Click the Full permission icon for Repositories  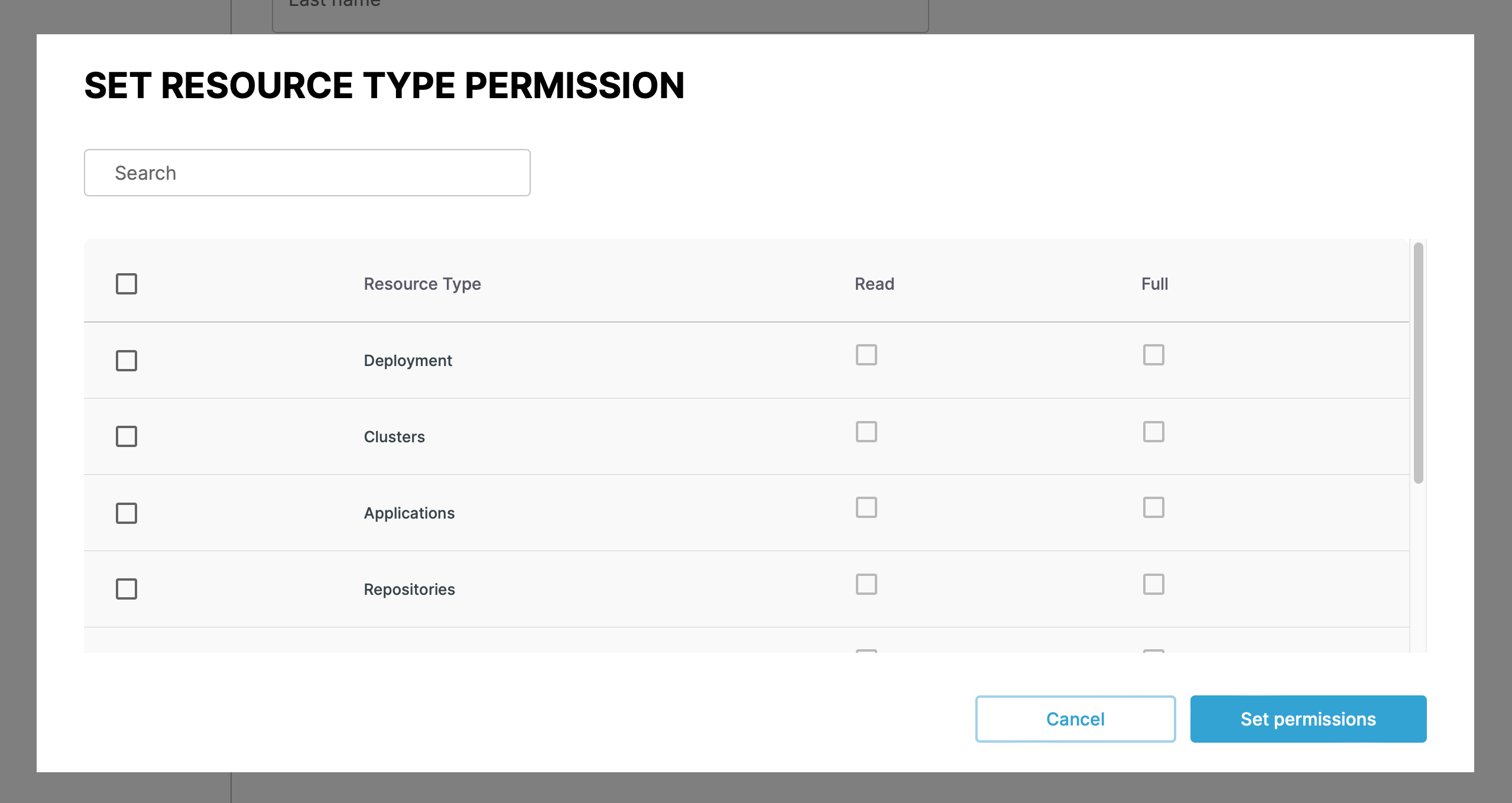point(1153,584)
